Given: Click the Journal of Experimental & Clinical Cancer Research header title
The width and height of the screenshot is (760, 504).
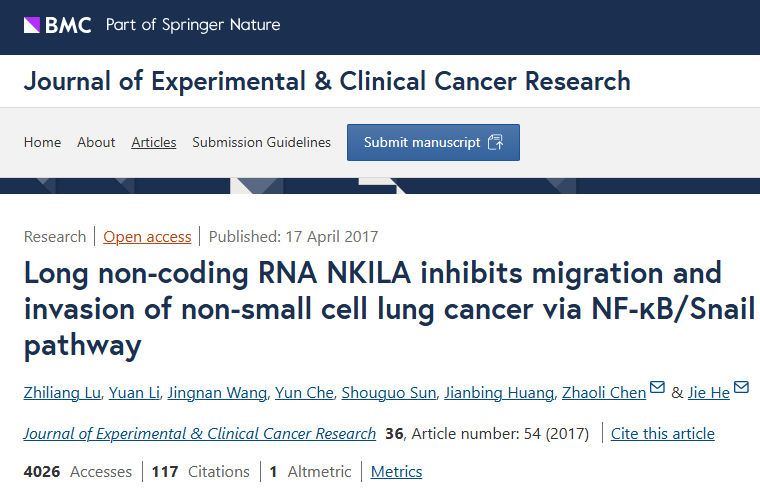Looking at the screenshot, I should pos(327,81).
